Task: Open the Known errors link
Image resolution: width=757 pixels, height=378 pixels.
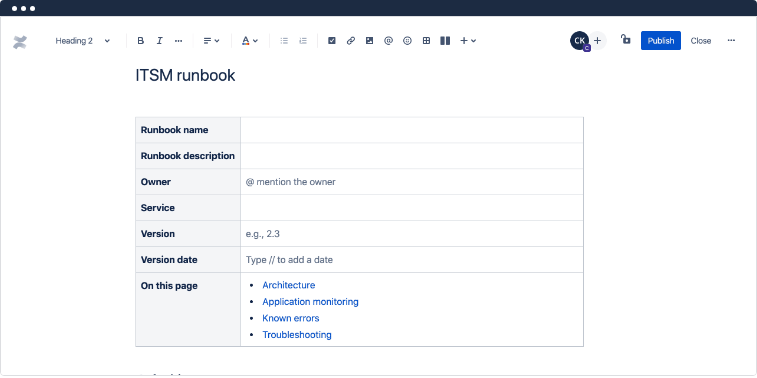Action: (291, 318)
